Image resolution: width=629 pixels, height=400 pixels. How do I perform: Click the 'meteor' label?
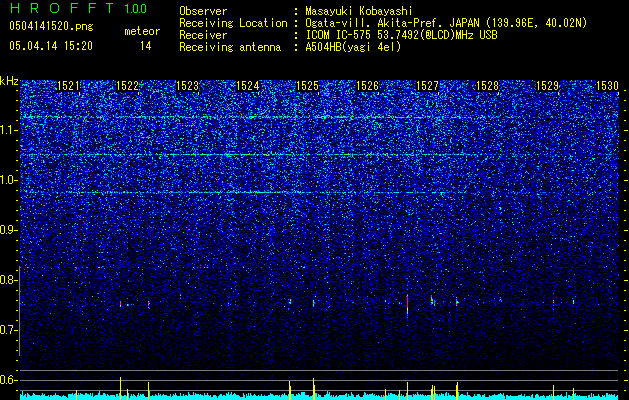point(142,31)
